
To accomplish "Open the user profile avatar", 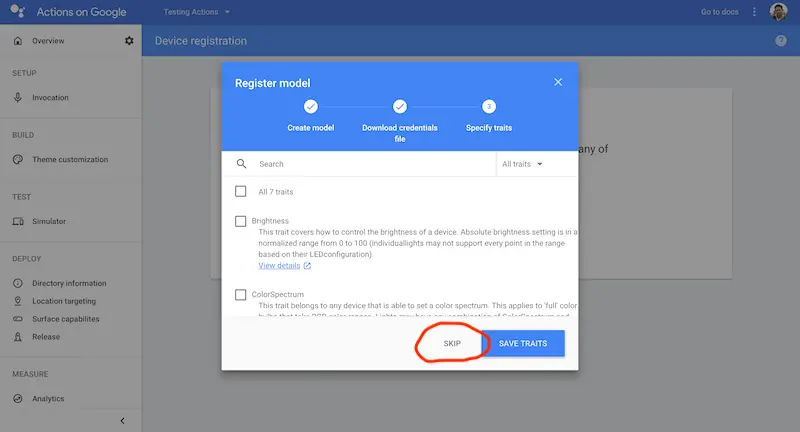I will tap(779, 12).
